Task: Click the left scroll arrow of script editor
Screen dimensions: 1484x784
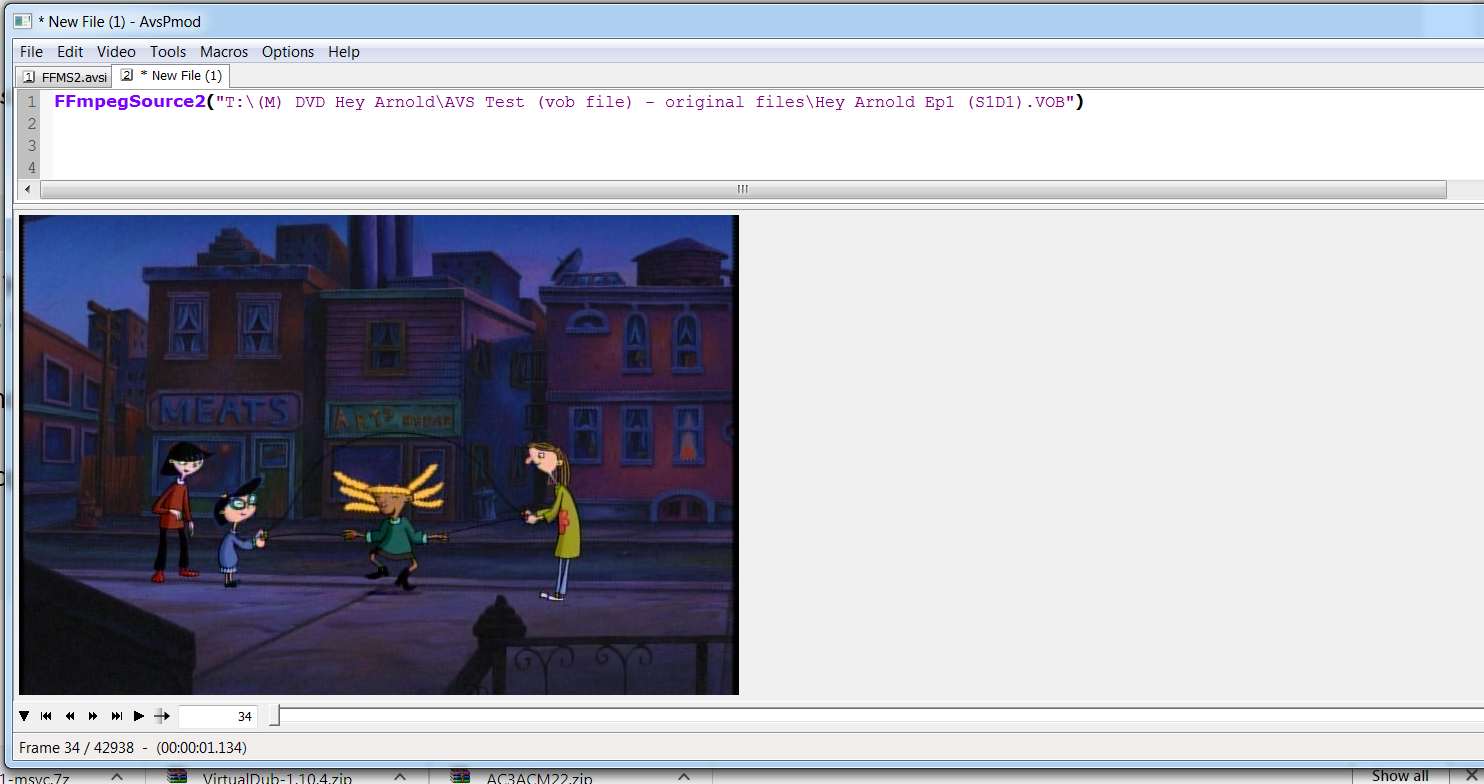Action: [28, 189]
